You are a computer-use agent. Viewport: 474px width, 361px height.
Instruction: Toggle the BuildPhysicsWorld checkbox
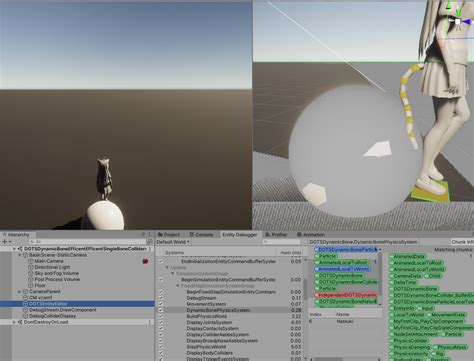161,316
